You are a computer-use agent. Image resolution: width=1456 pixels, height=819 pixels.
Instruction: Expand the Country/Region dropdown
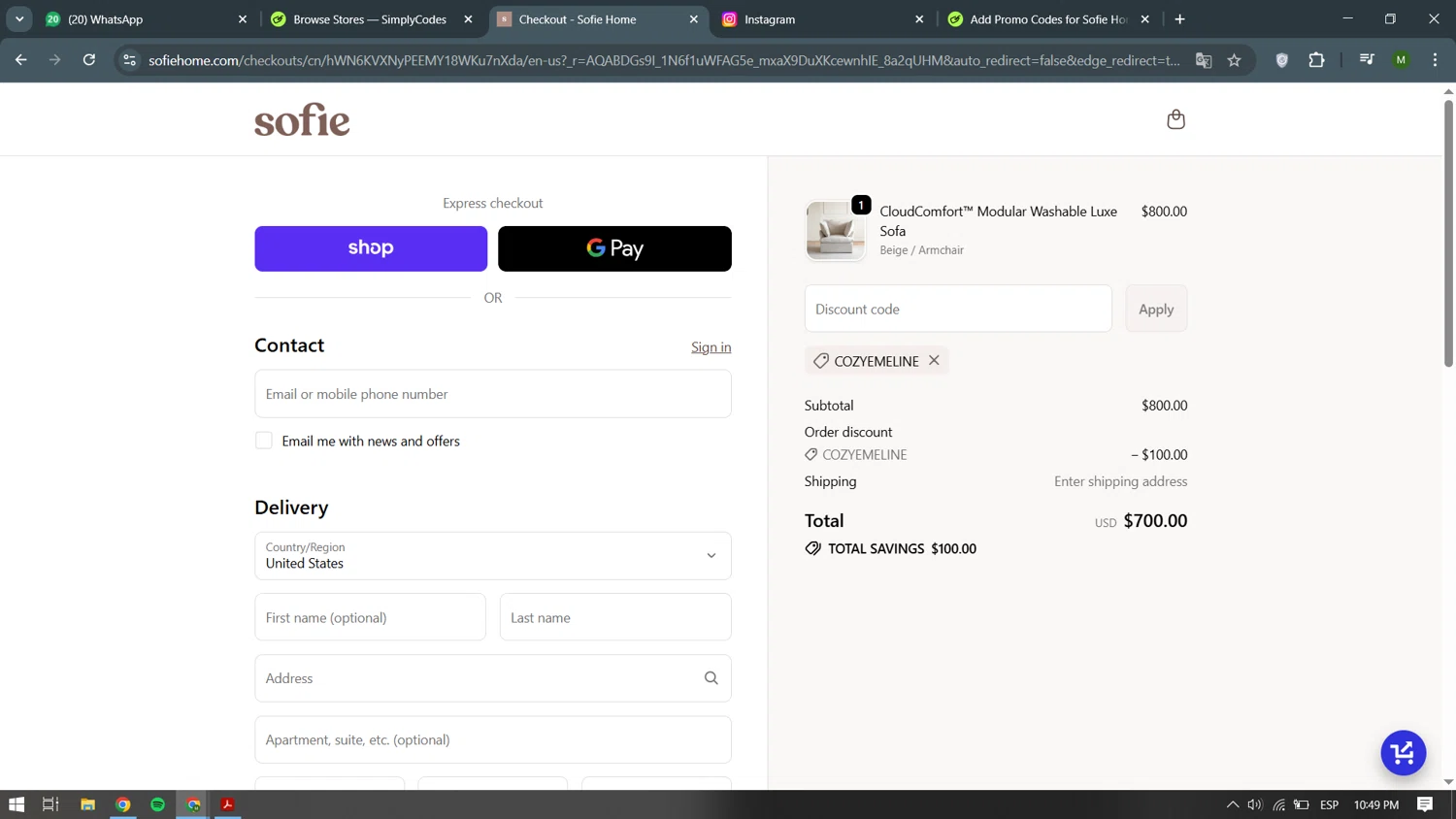click(x=493, y=556)
